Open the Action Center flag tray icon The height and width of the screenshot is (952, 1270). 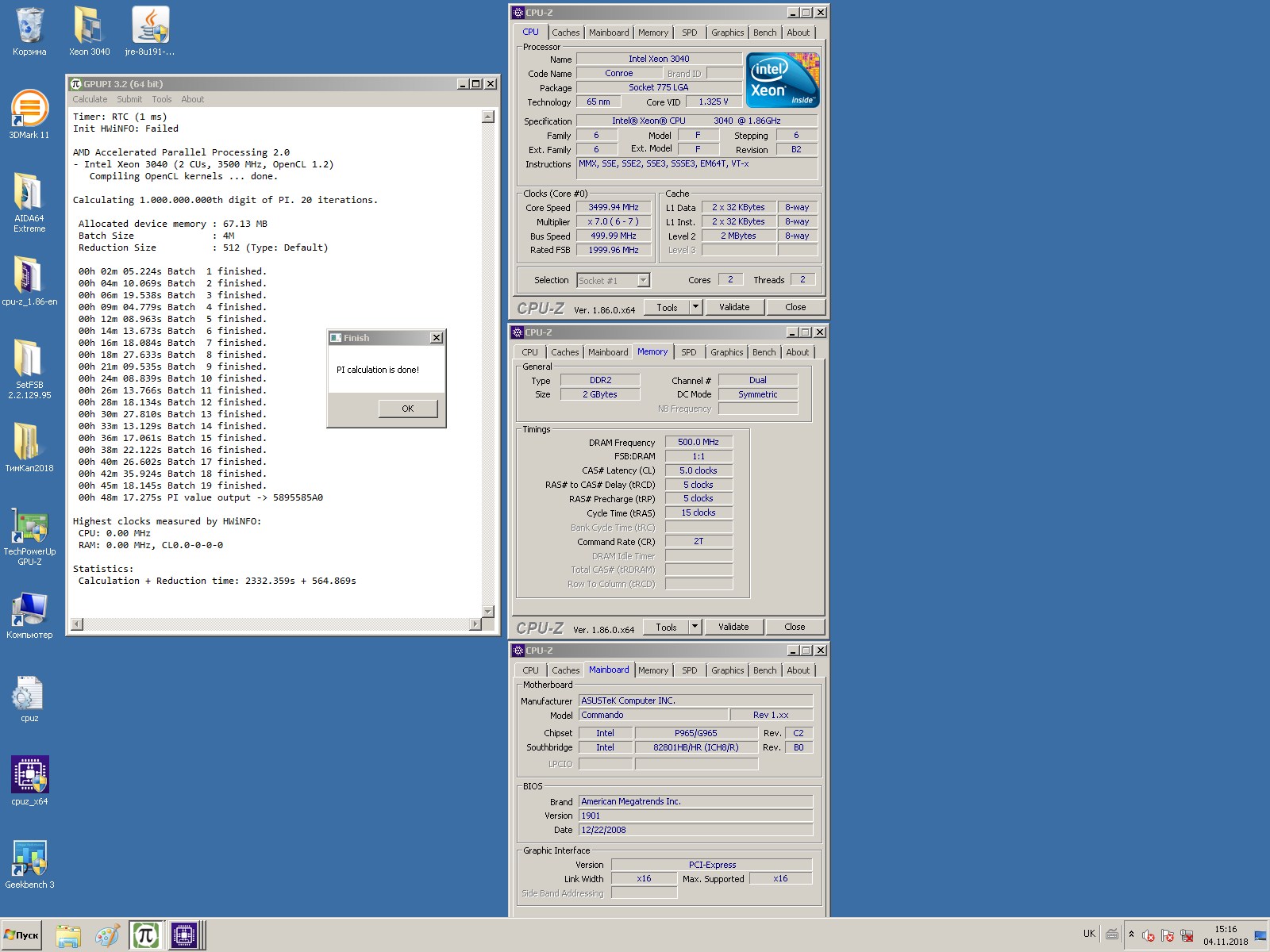pos(1168,936)
